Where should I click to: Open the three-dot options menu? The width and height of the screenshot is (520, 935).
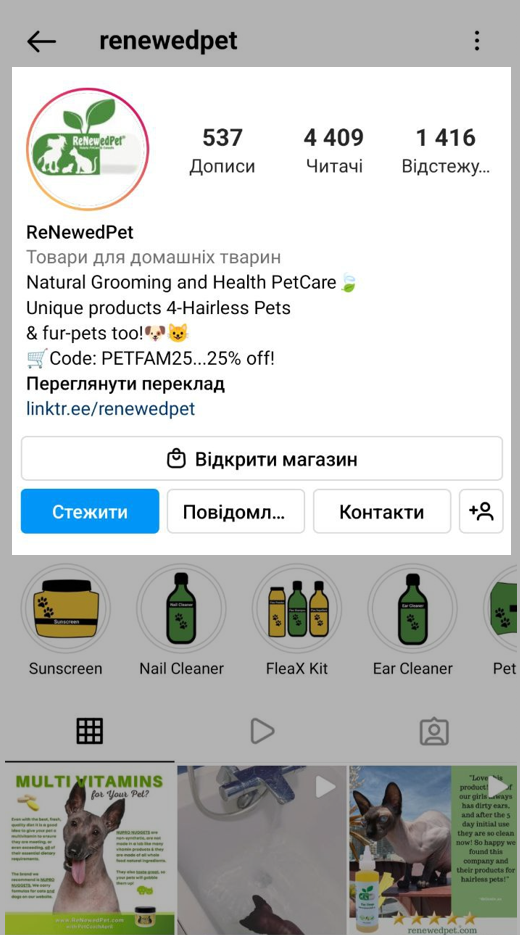tap(476, 41)
